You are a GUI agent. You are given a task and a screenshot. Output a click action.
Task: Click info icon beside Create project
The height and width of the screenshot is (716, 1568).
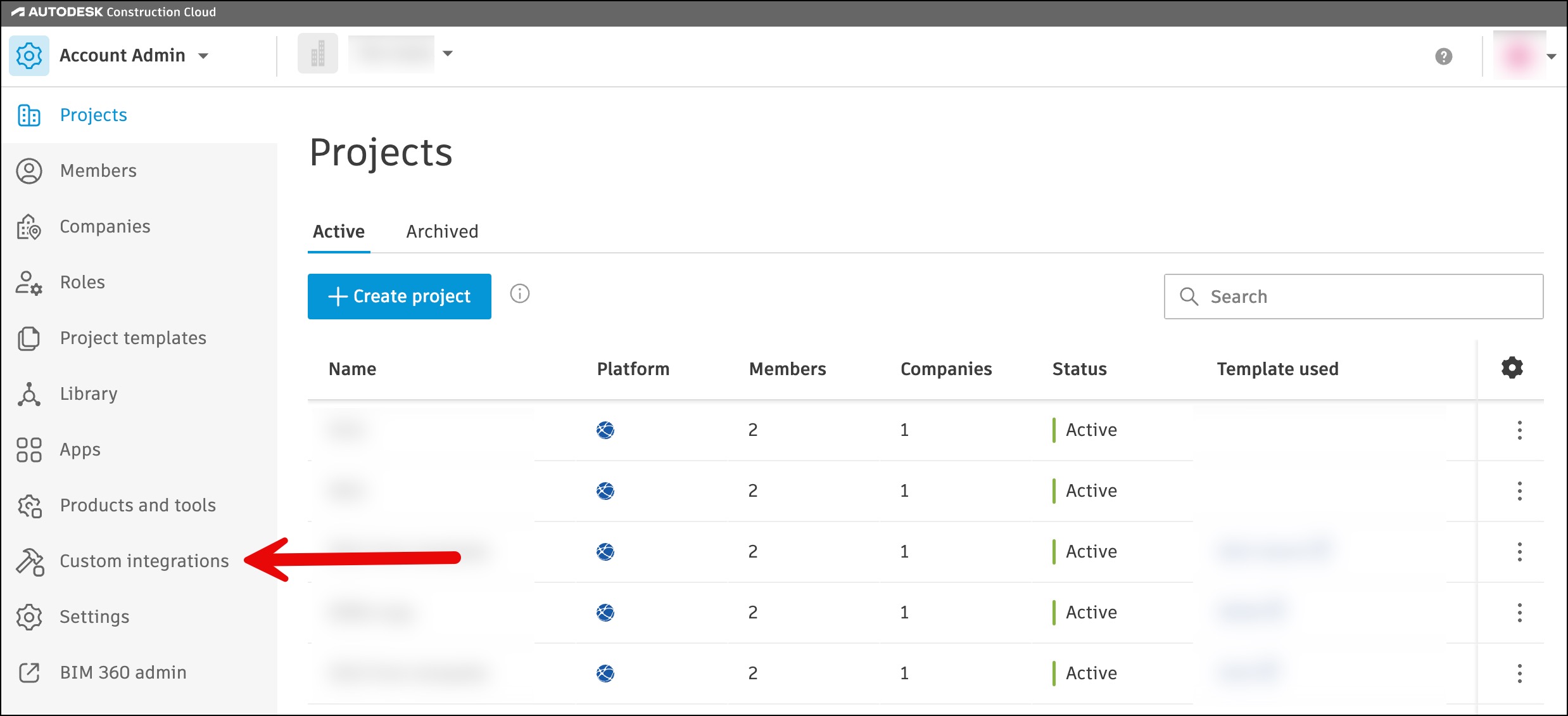[520, 294]
